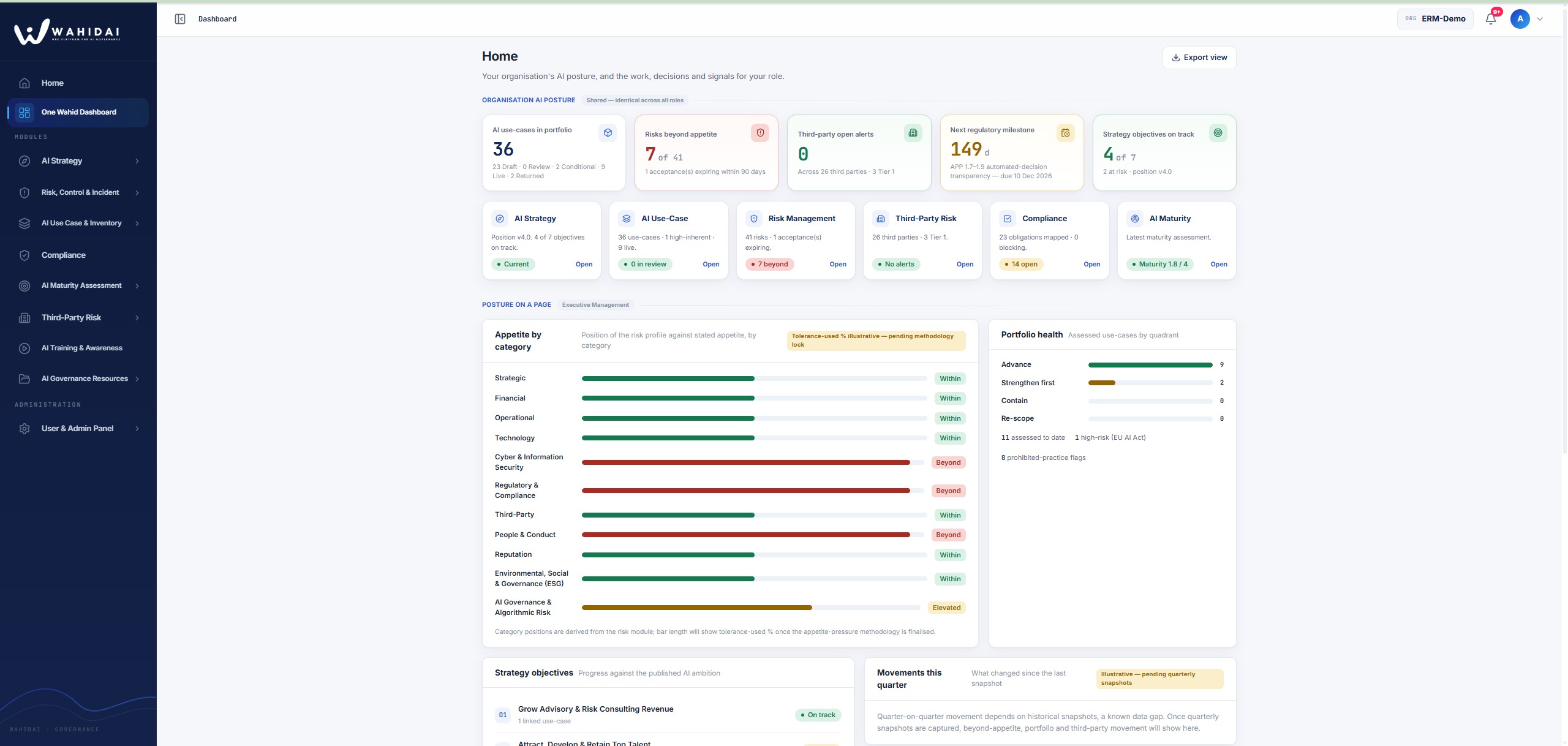Expand AI Strategy sidebar chevron
1568x746 pixels.
point(137,161)
